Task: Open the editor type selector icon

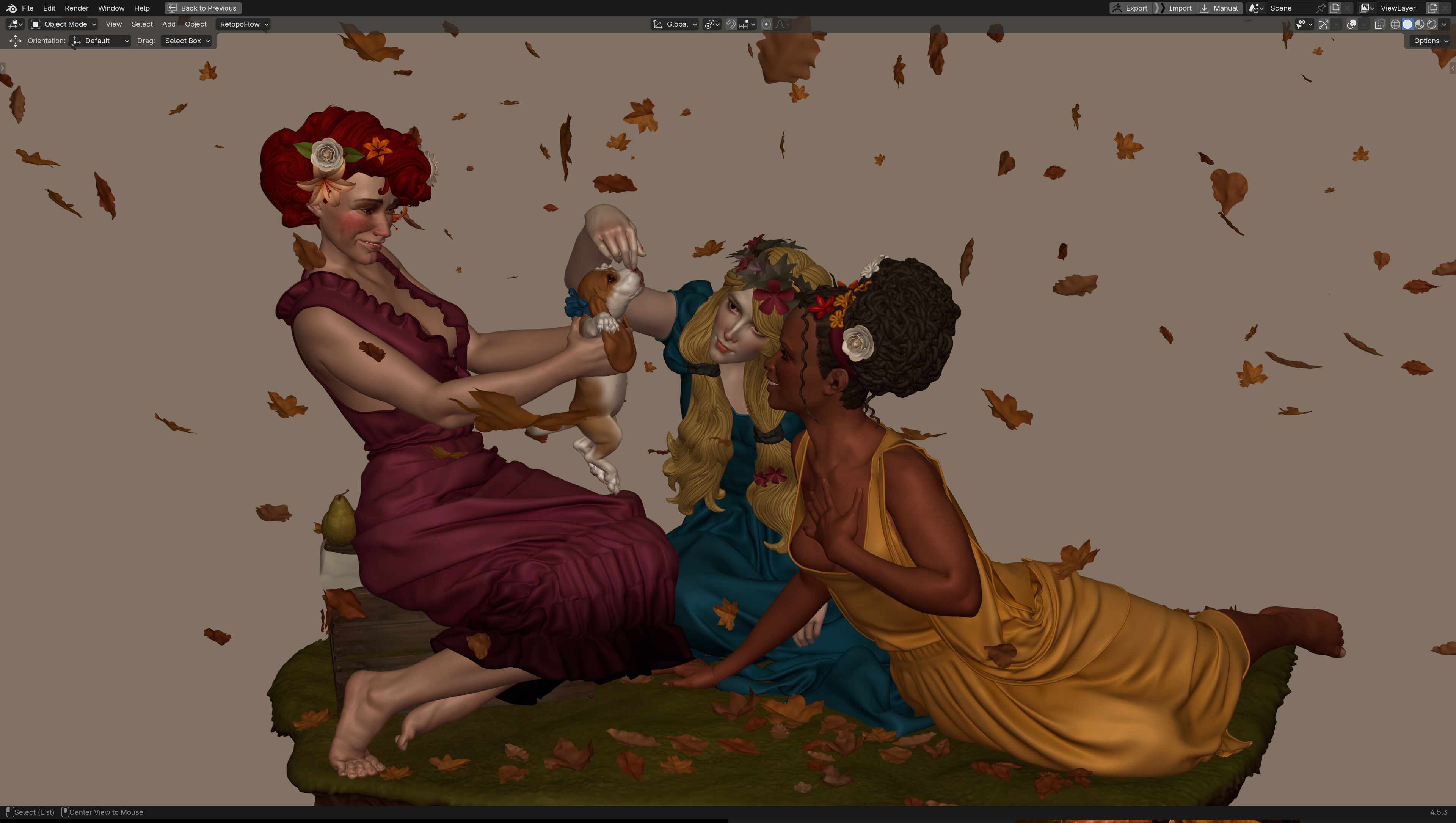Action: [13, 24]
